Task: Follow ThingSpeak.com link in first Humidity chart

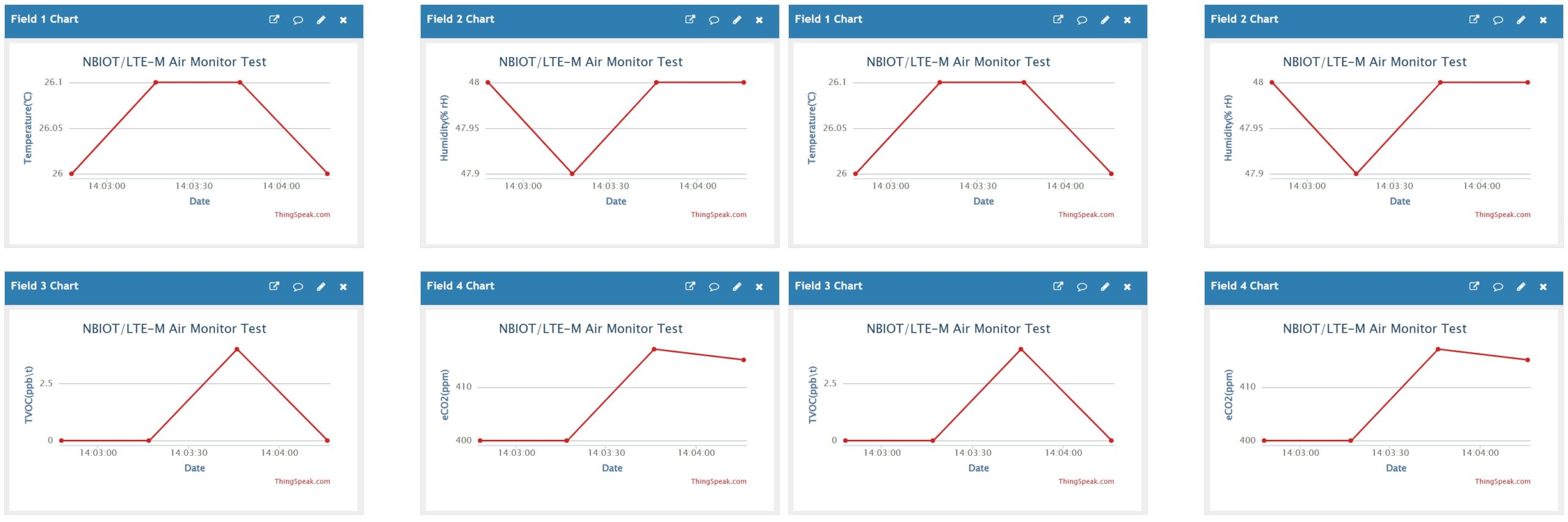Action: (x=718, y=214)
